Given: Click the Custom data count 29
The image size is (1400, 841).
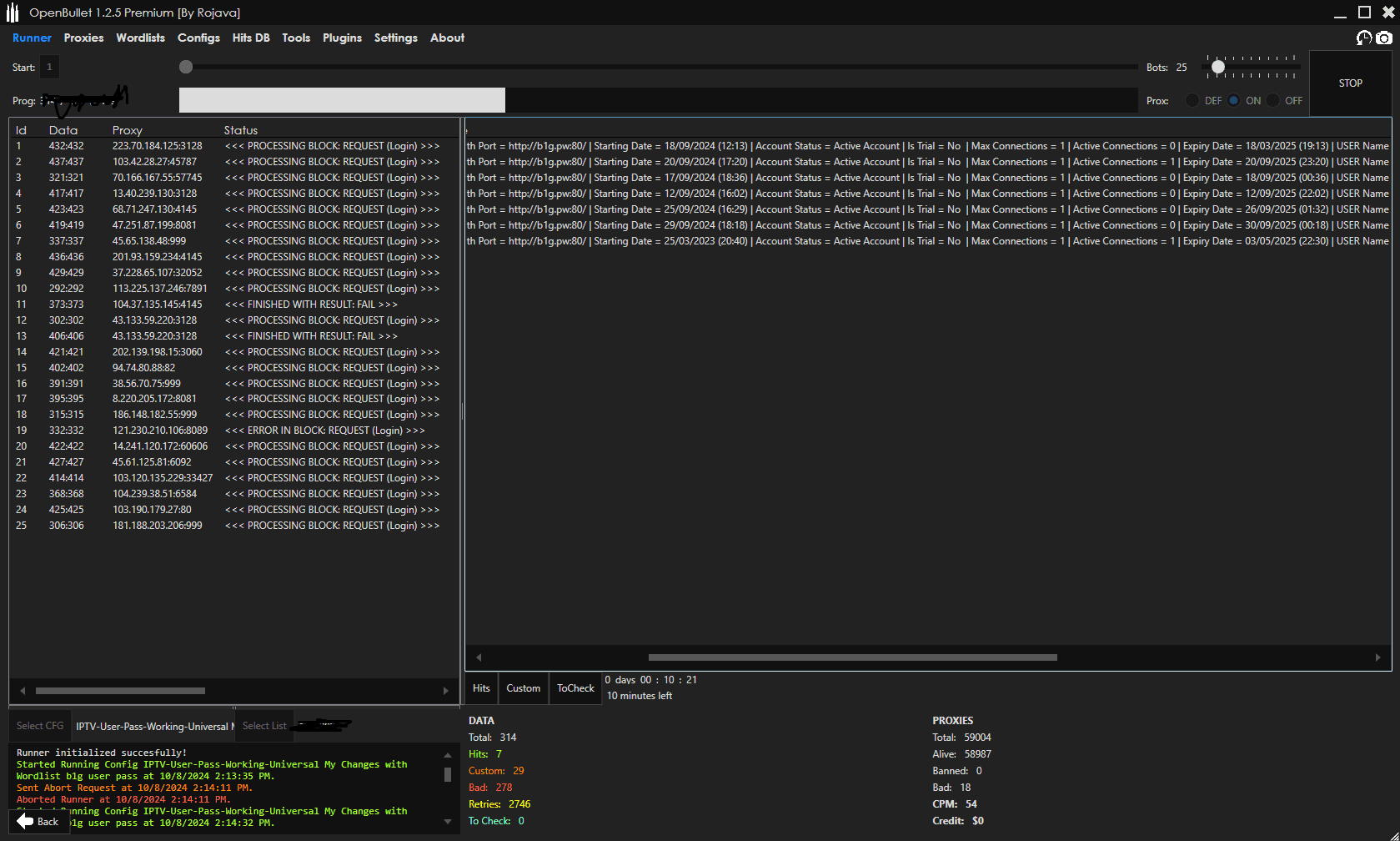Looking at the screenshot, I should (519, 771).
